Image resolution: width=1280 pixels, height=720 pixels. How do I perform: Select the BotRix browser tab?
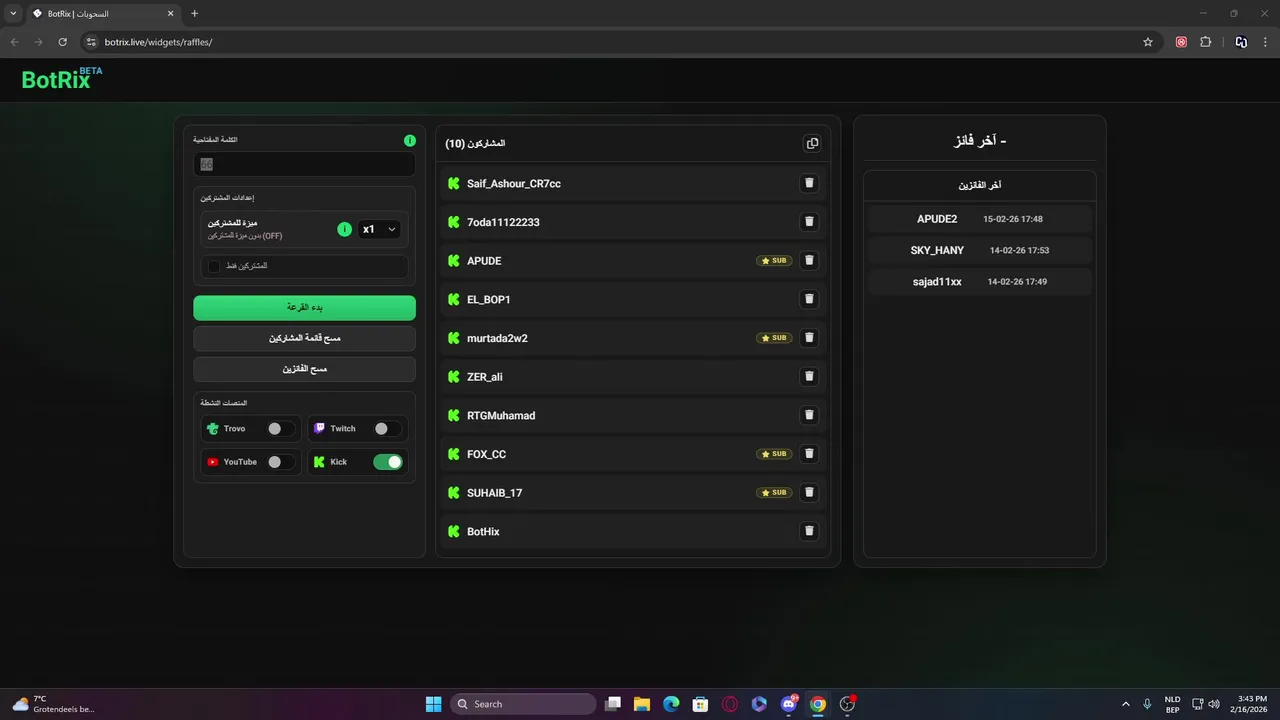(103, 14)
